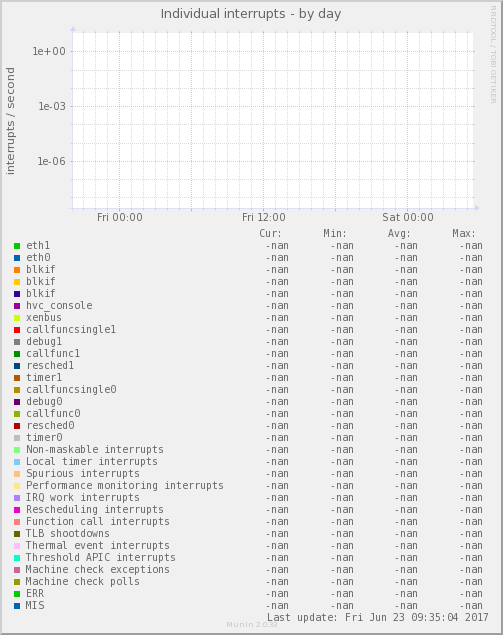Screen dimensions: 503x635
Task: Click the 1e-03 y-axis label
Action: (52, 107)
